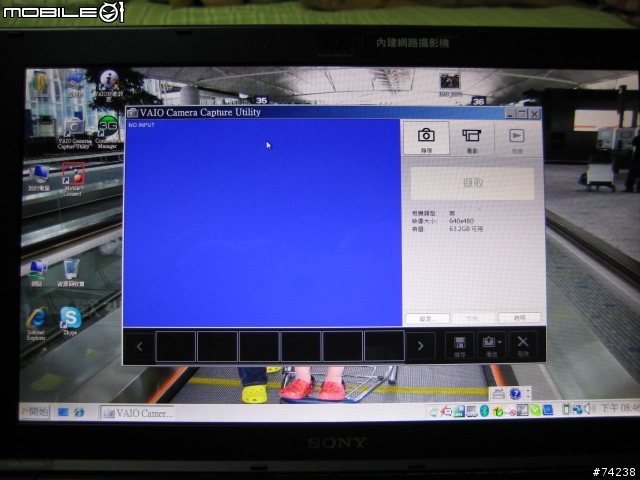Image resolution: width=640 pixels, height=480 pixels.
Task: Go to previous thumbnails with left arrow
Action: click(139, 347)
